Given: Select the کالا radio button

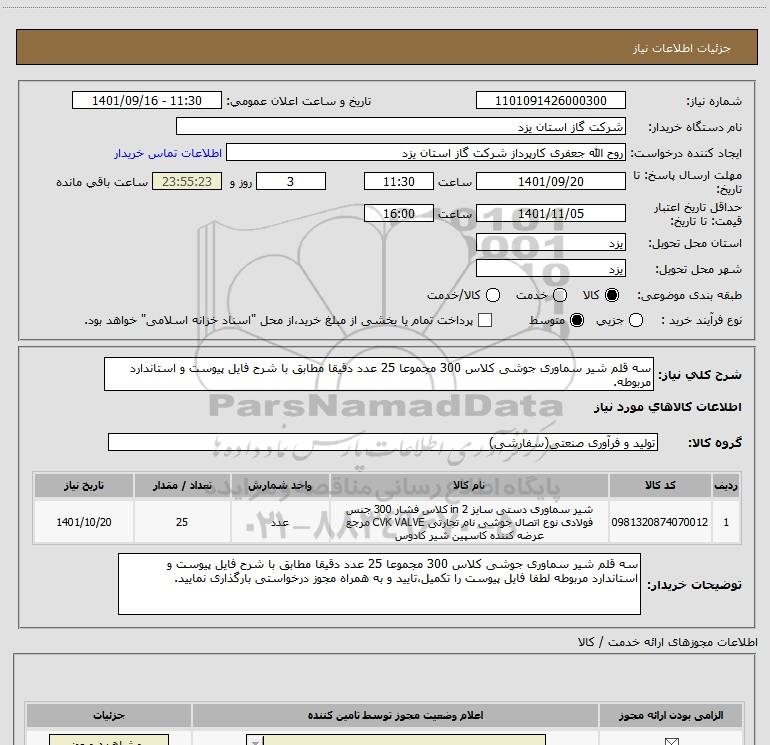Looking at the screenshot, I should [x=612, y=295].
